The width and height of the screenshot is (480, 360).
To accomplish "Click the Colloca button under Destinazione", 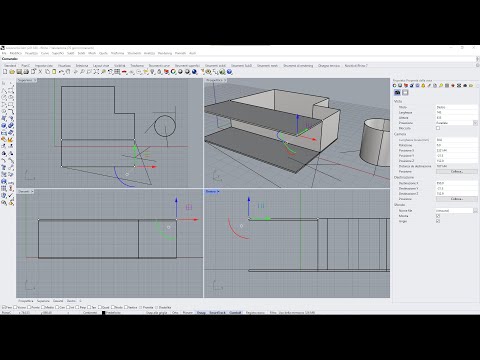I will coord(457,199).
